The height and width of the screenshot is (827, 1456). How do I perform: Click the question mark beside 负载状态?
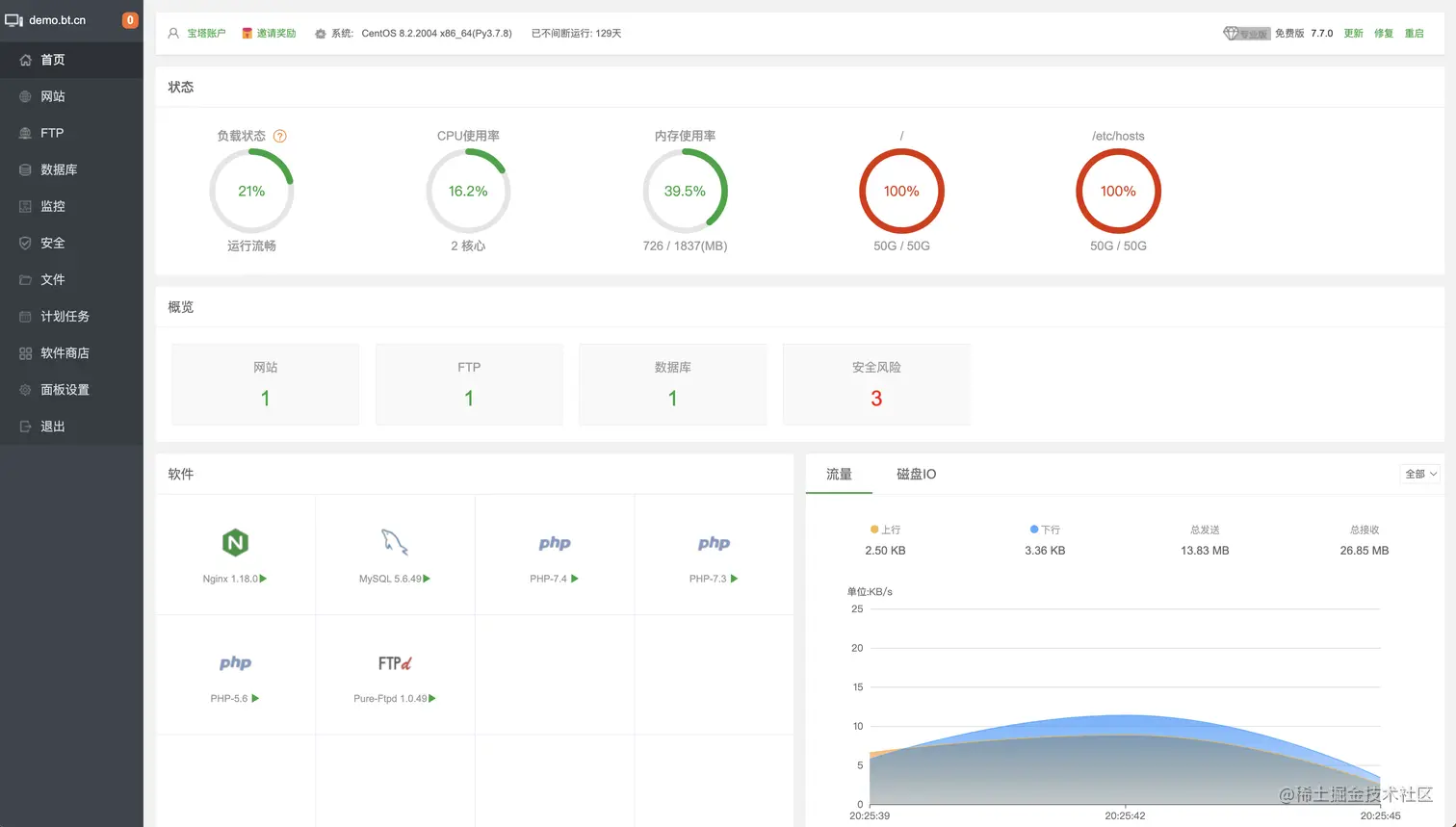pyautogui.click(x=280, y=136)
